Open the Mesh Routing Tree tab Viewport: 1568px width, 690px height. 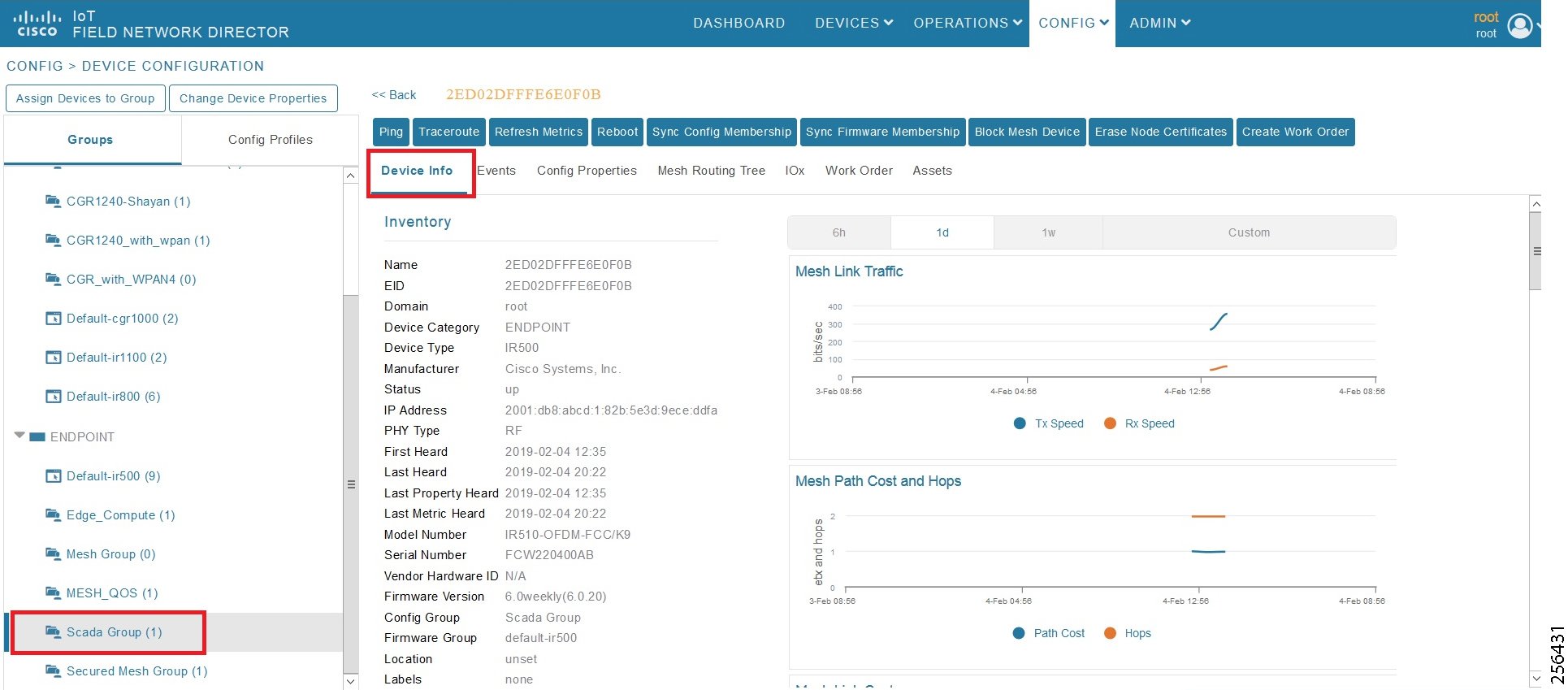(711, 171)
